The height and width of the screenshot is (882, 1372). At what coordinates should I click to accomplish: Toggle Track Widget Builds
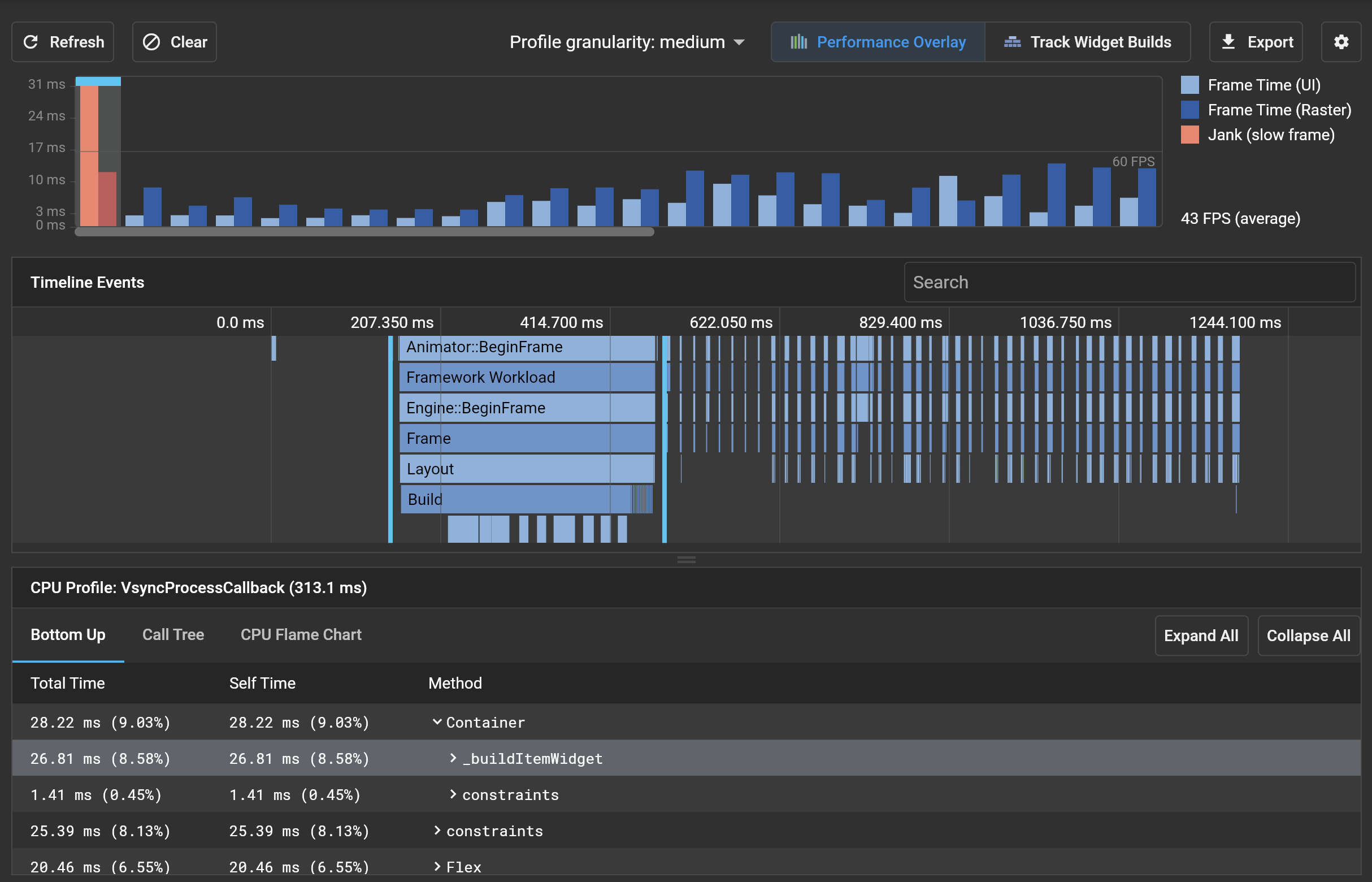[x=1088, y=42]
